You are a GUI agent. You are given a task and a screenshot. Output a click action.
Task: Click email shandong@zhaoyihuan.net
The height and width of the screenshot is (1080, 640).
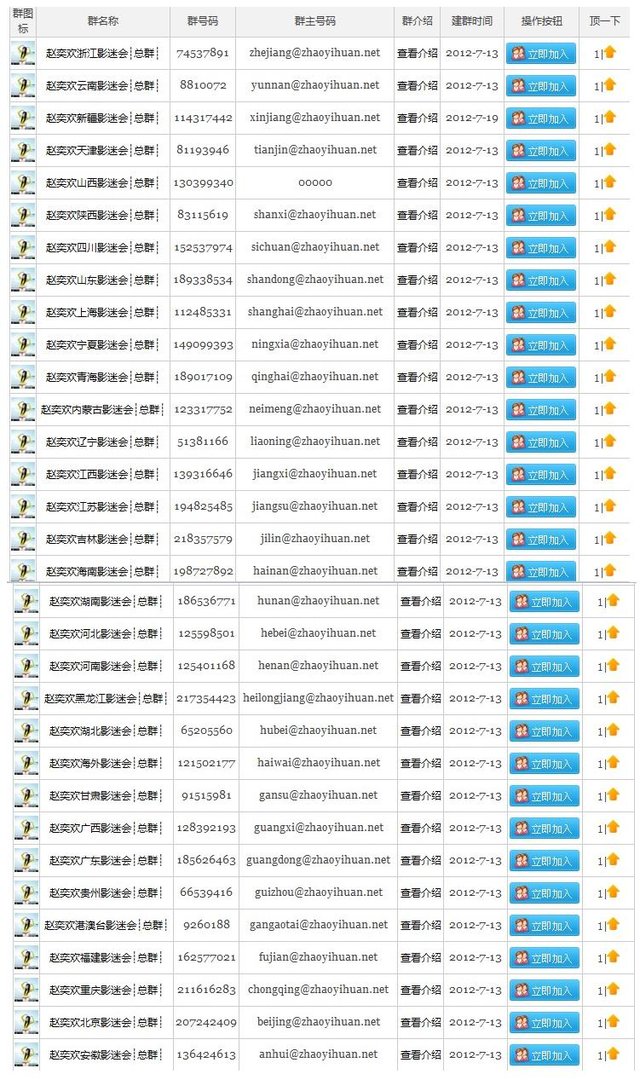pyautogui.click(x=315, y=280)
